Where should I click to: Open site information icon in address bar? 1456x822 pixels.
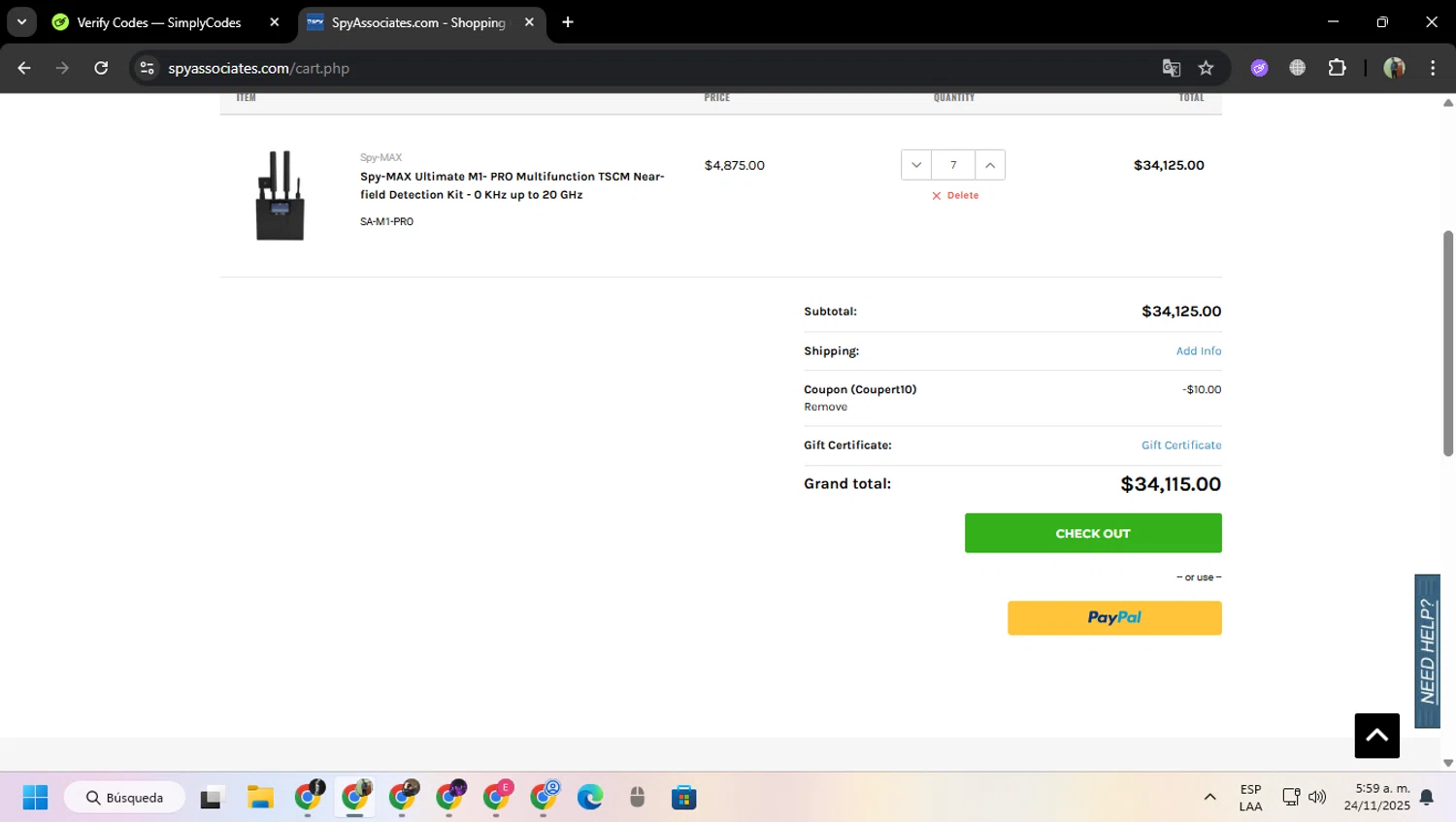(148, 68)
